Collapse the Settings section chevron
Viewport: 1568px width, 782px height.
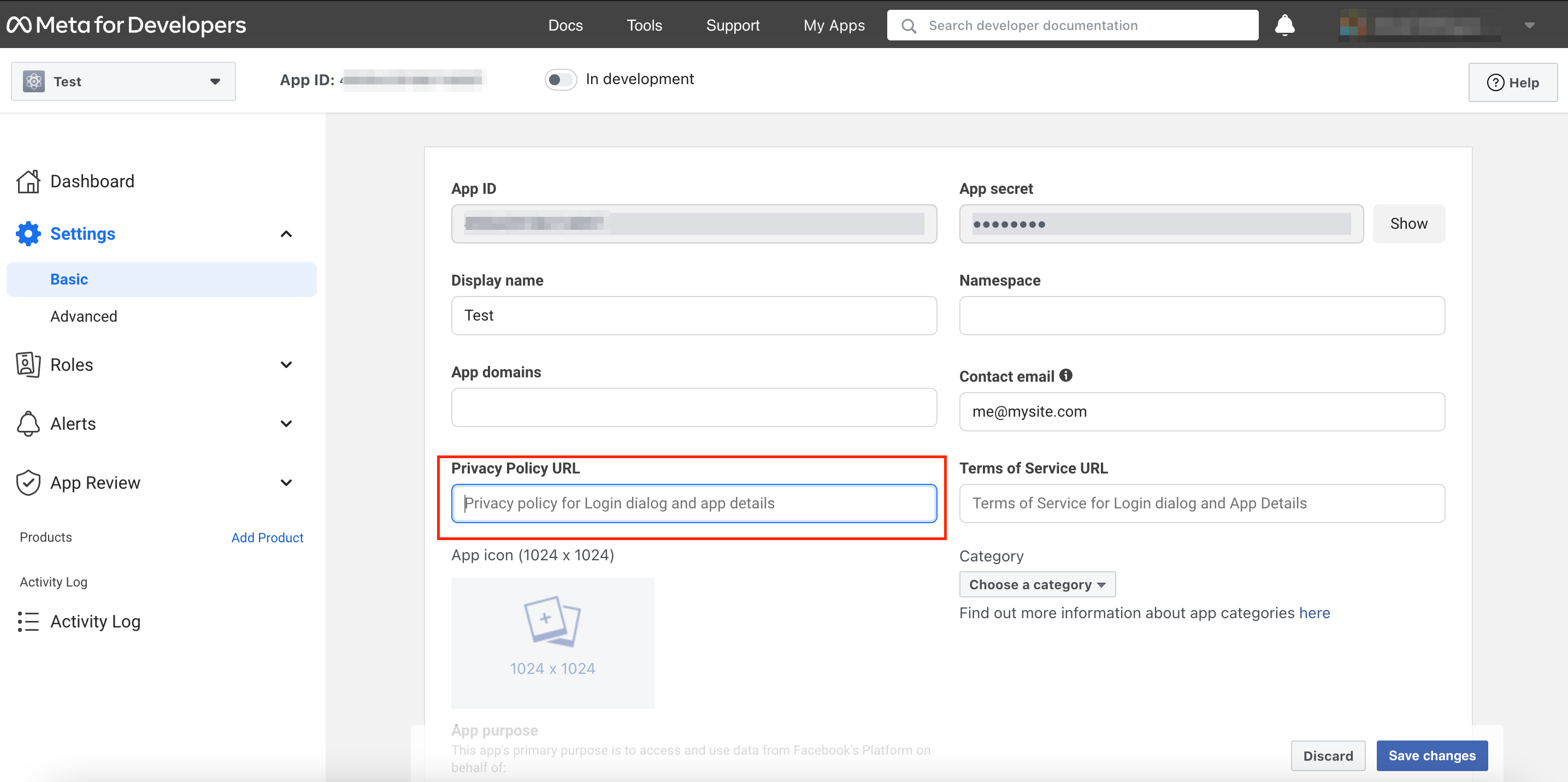tap(286, 234)
